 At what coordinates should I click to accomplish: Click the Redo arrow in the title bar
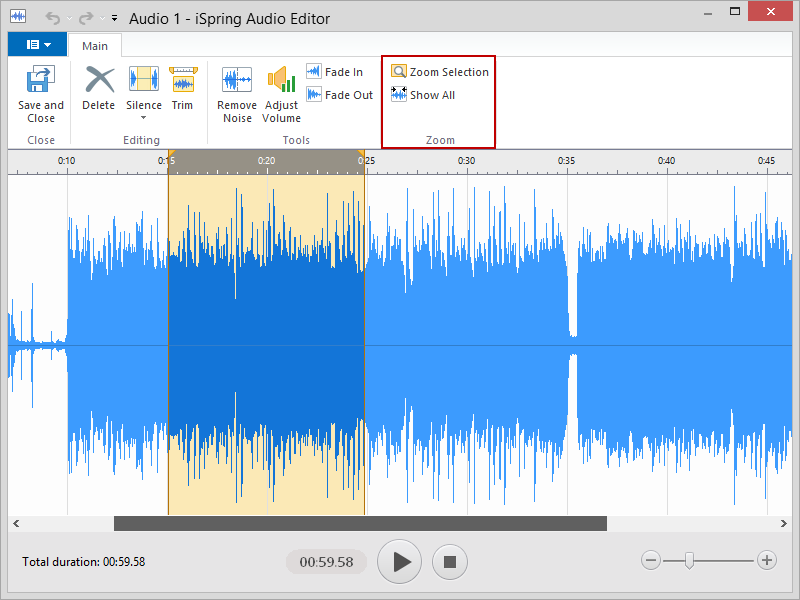tap(86, 18)
